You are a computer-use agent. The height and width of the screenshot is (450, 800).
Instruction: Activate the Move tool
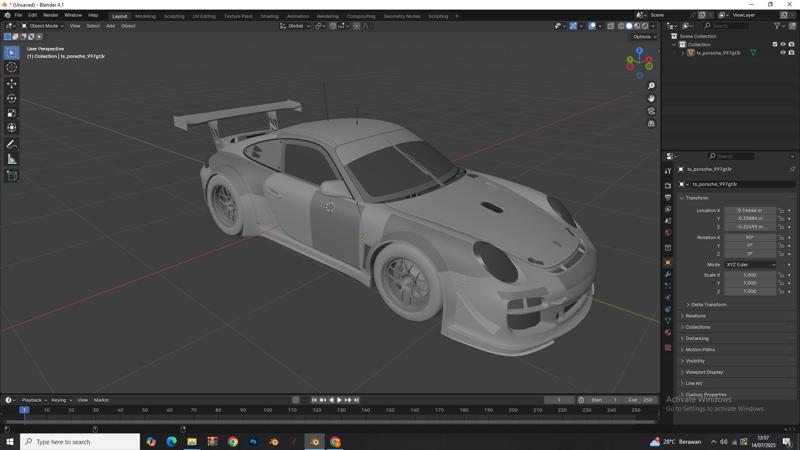click(x=11, y=83)
